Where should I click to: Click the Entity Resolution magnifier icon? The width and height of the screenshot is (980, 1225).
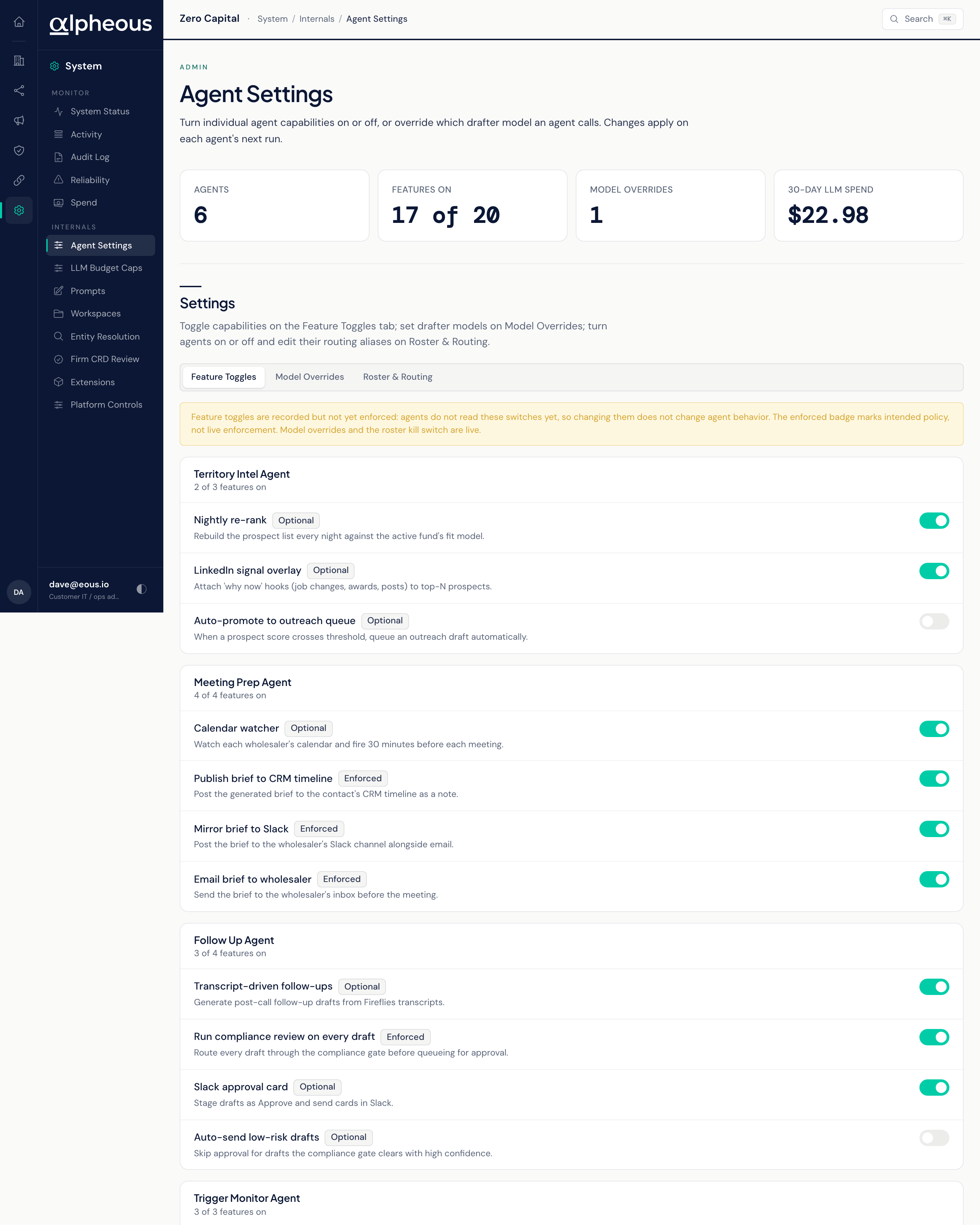pyautogui.click(x=59, y=336)
